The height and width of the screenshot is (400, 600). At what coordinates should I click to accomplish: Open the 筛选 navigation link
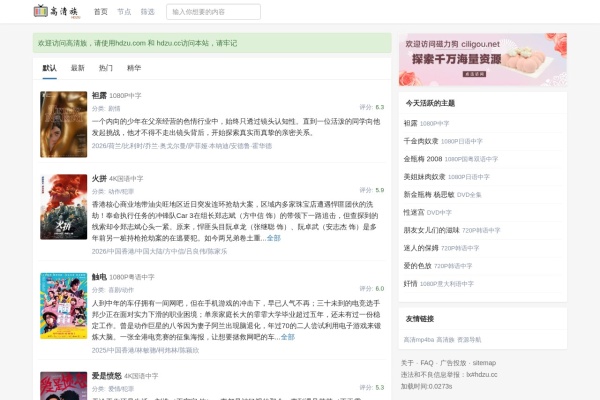pos(147,12)
